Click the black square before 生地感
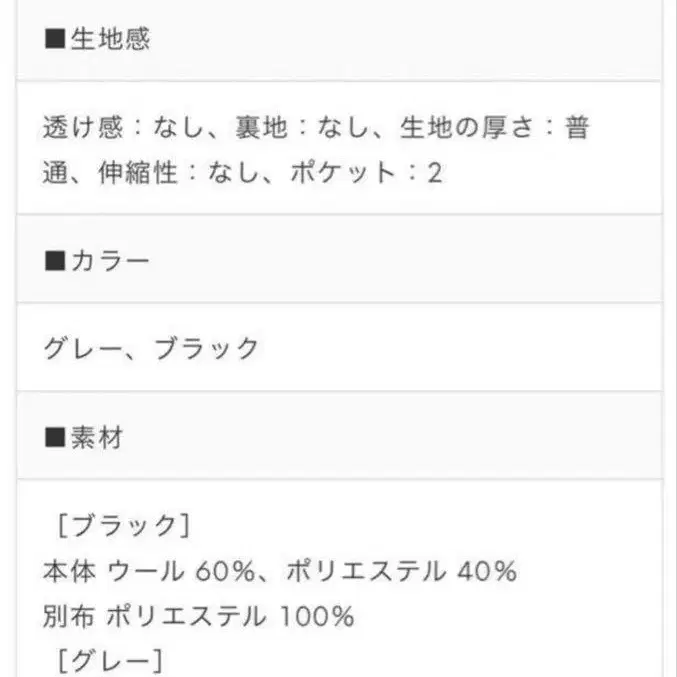This screenshot has width=677, height=677. pos(56,39)
